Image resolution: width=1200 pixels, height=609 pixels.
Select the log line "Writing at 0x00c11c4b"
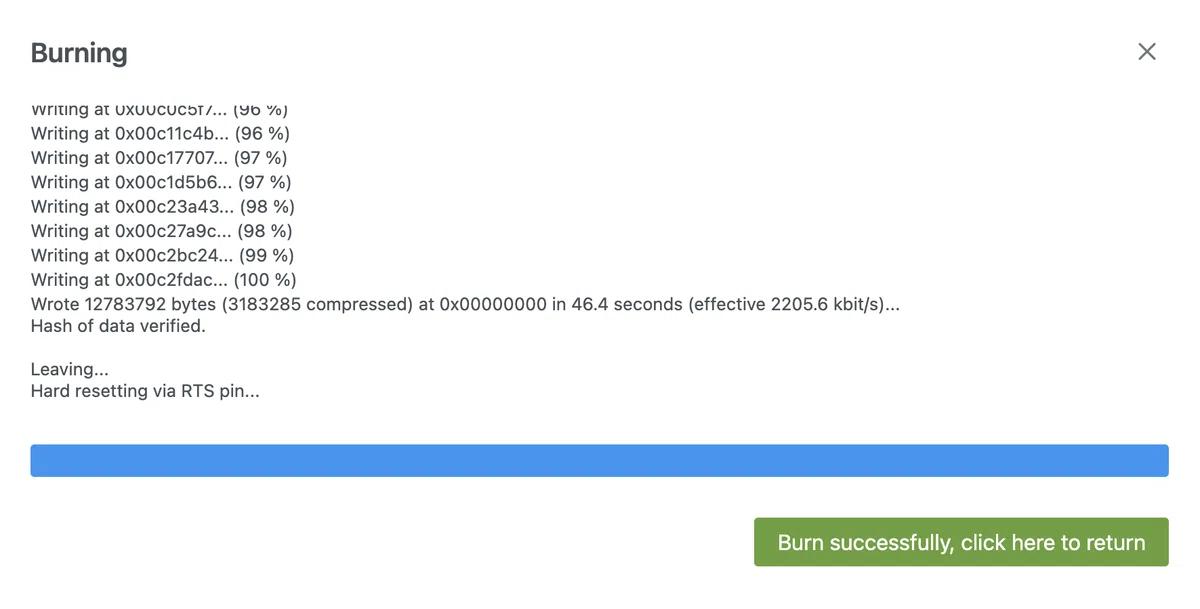161,133
